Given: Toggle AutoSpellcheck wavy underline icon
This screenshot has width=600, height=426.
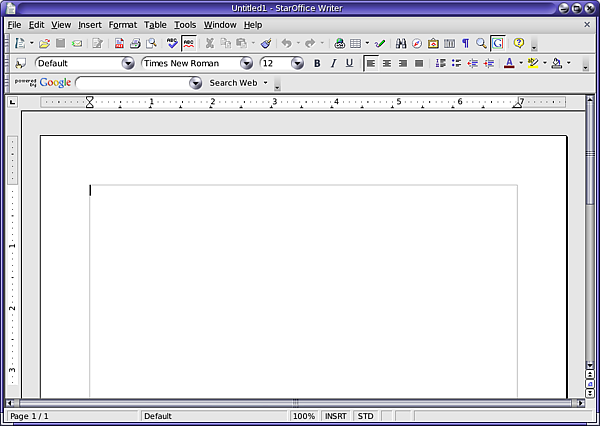Looking at the screenshot, I should [189, 43].
